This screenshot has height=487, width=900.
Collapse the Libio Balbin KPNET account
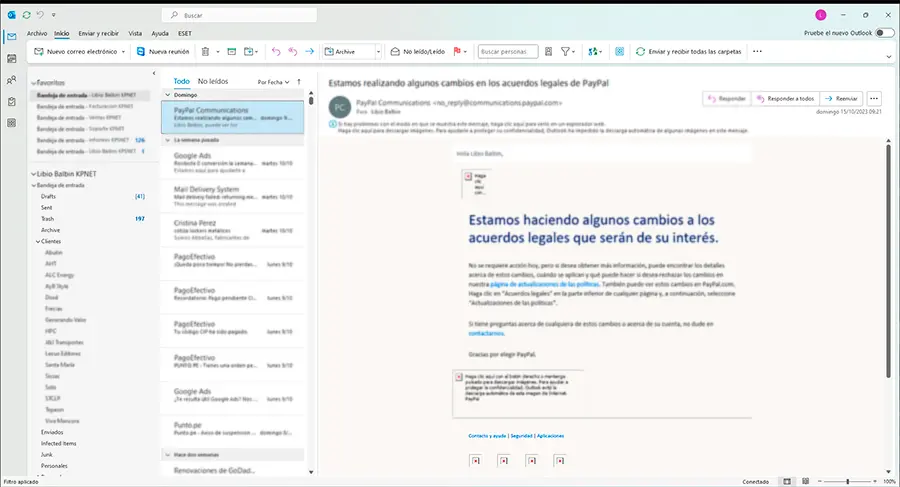33,174
